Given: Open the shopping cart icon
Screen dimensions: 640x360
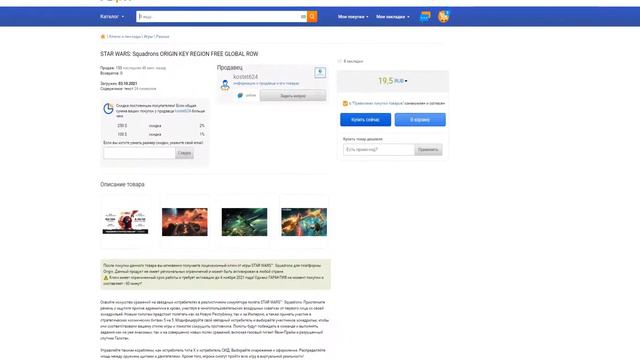Looking at the screenshot, I should [444, 17].
